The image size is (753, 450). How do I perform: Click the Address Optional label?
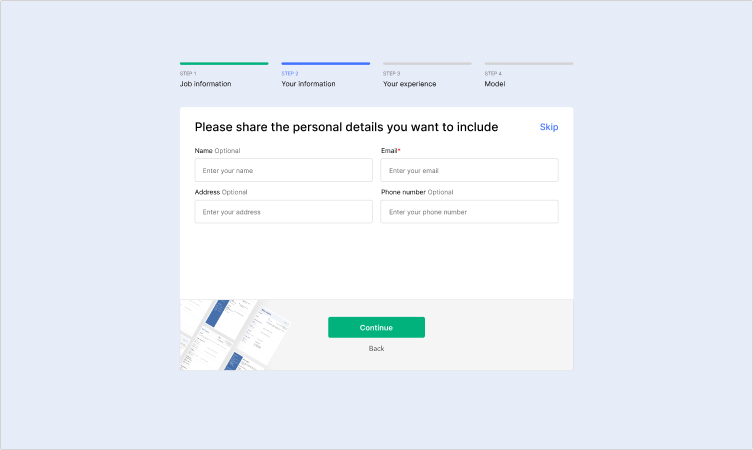click(x=221, y=192)
